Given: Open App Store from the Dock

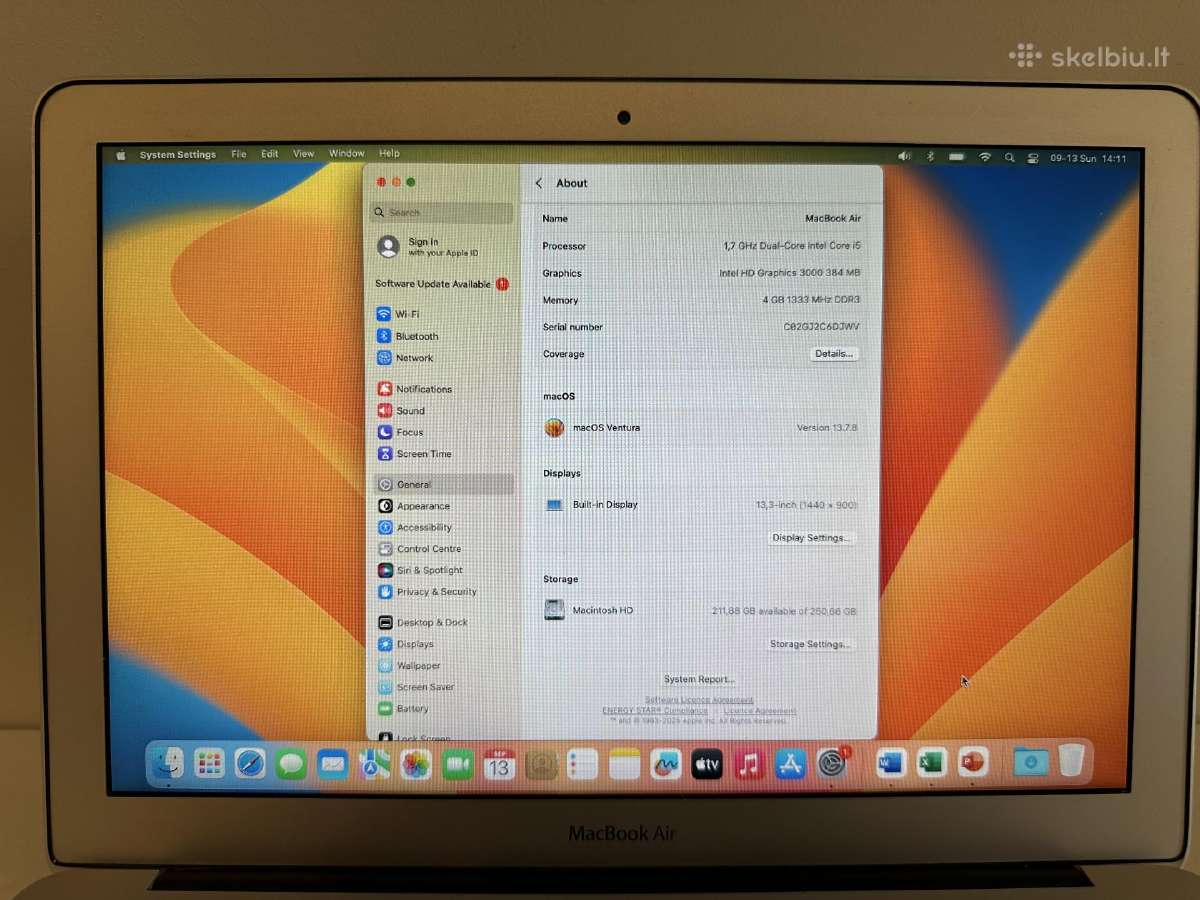Looking at the screenshot, I should click(x=790, y=765).
